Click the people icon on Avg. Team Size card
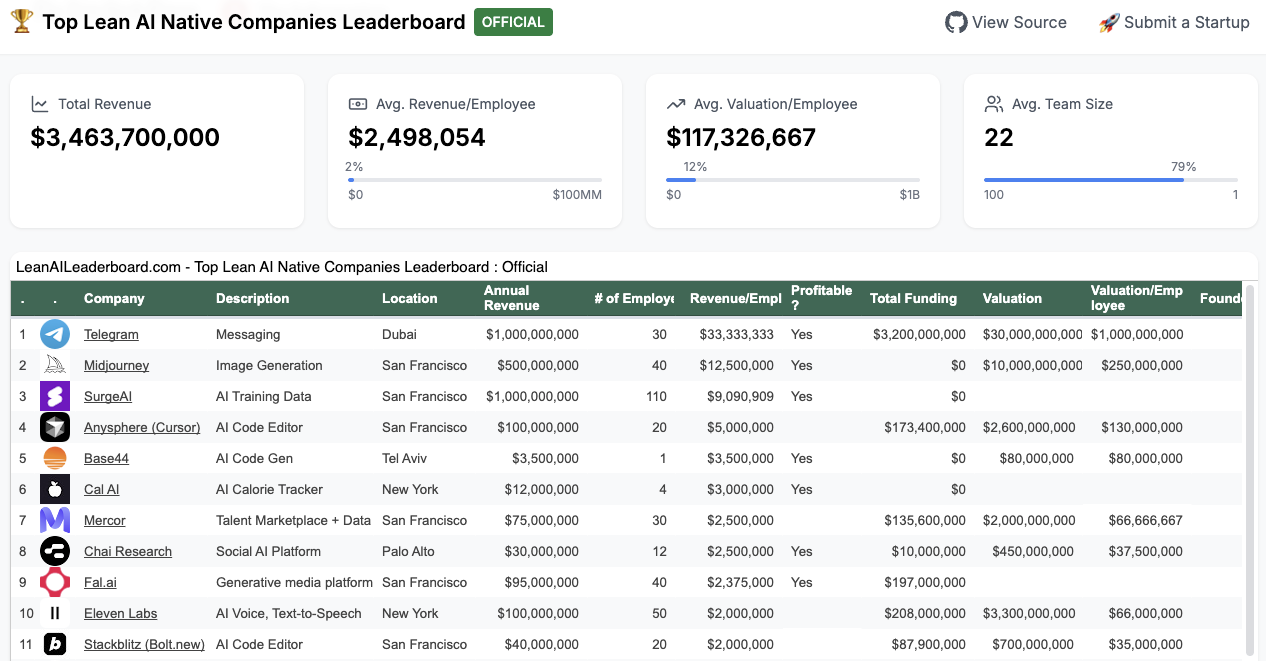Image resolution: width=1266 pixels, height=661 pixels. (x=993, y=103)
